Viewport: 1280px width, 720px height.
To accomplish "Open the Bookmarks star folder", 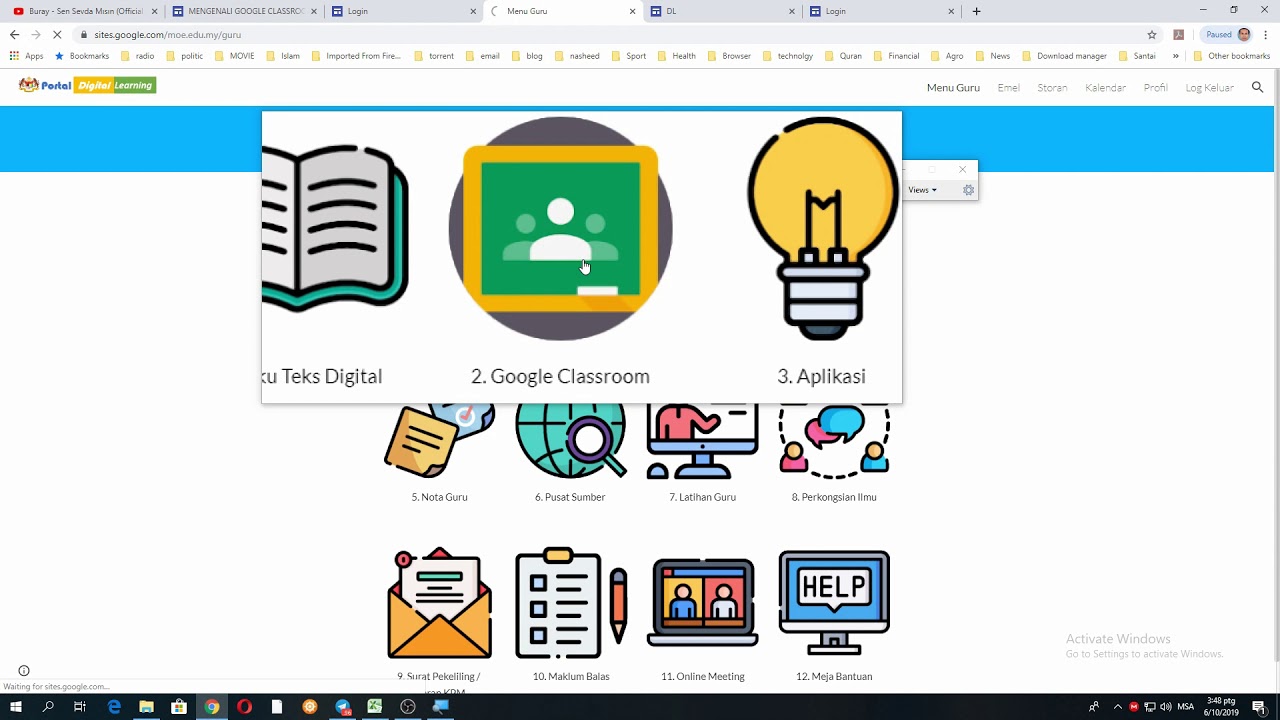I will (x=82, y=56).
